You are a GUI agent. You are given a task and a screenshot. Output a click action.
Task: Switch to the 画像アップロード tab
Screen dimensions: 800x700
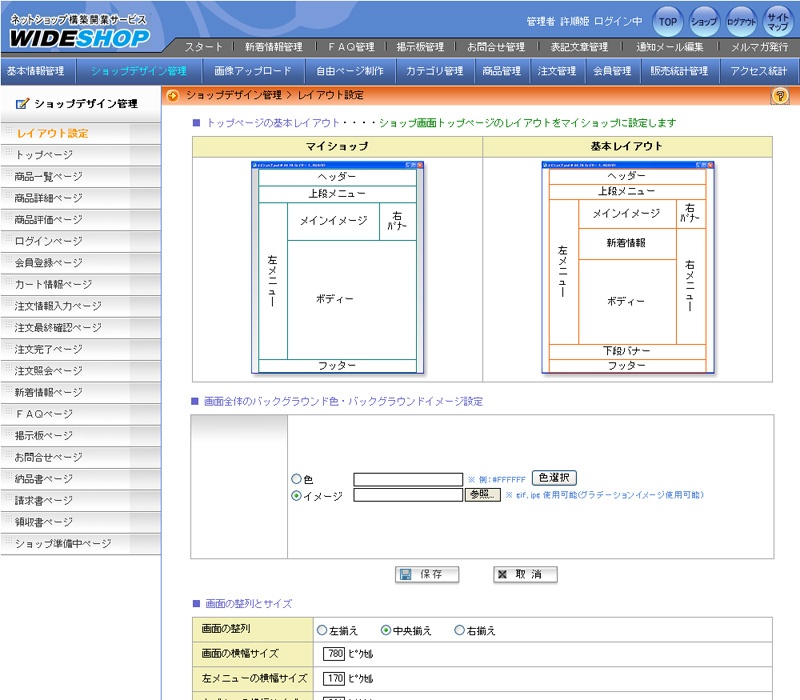252,71
